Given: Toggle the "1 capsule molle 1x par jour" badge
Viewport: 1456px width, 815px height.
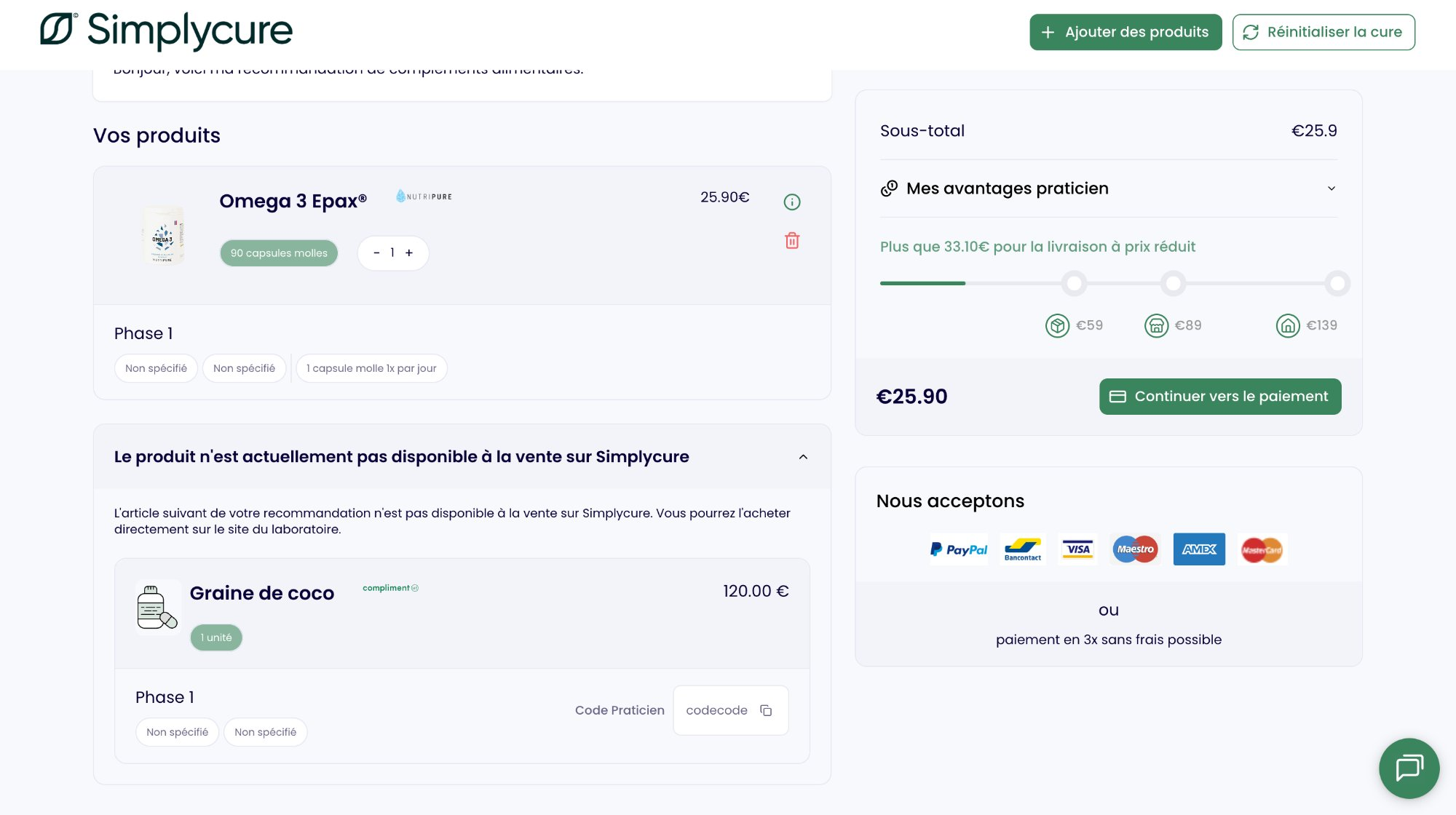Looking at the screenshot, I should 371,368.
